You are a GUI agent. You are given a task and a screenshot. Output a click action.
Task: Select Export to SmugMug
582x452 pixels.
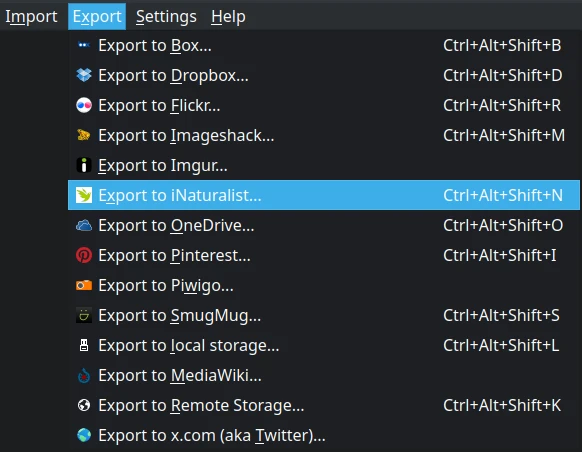point(324,315)
